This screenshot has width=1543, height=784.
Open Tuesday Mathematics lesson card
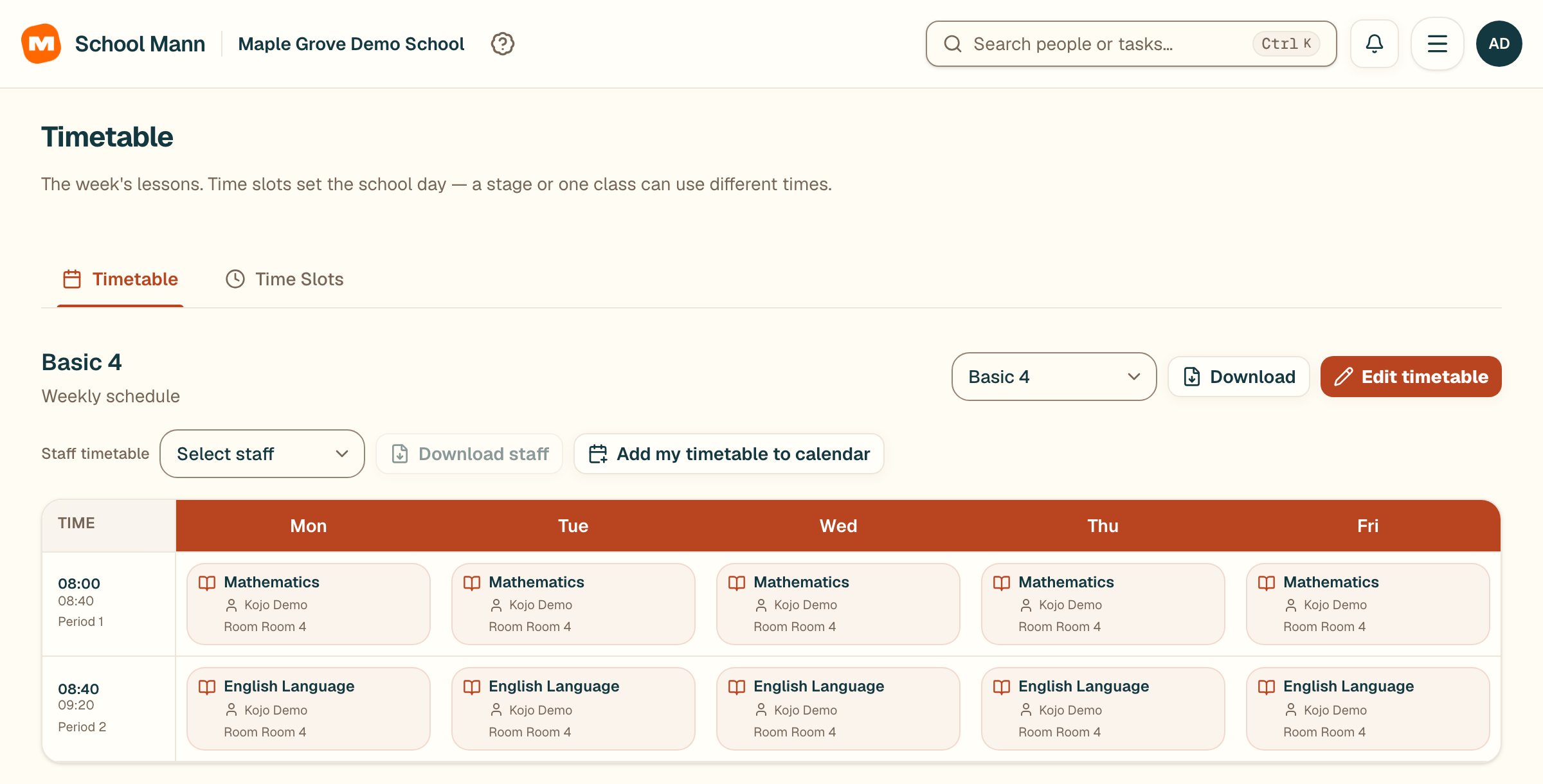point(573,604)
